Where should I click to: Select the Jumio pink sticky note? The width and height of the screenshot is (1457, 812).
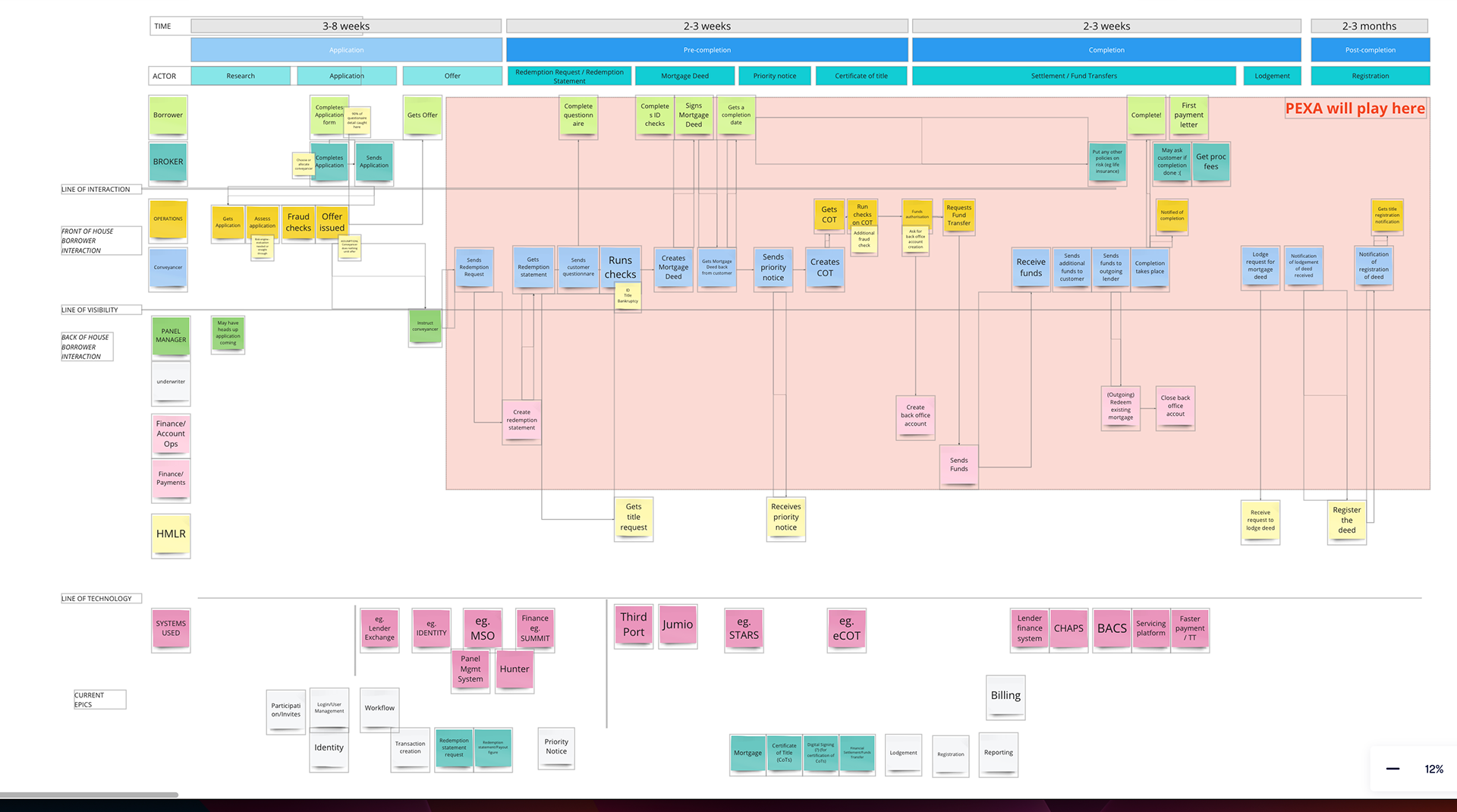click(678, 625)
